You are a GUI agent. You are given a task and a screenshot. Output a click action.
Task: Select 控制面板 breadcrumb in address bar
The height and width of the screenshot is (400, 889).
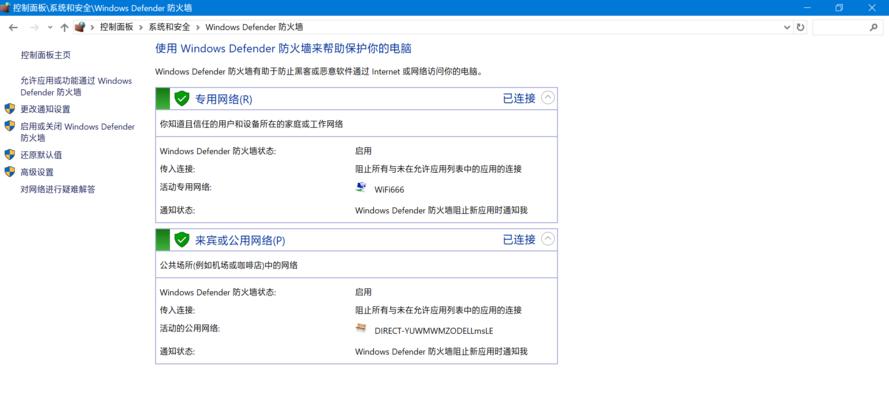(x=116, y=27)
